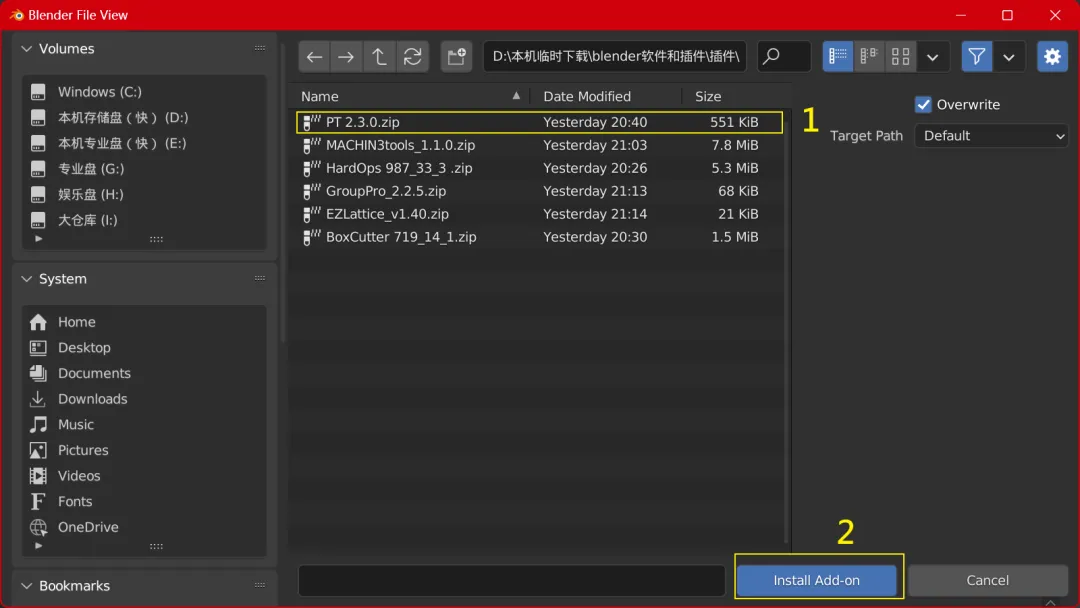Collapse the Bookmarks panel
1080x608 pixels.
(x=26, y=586)
